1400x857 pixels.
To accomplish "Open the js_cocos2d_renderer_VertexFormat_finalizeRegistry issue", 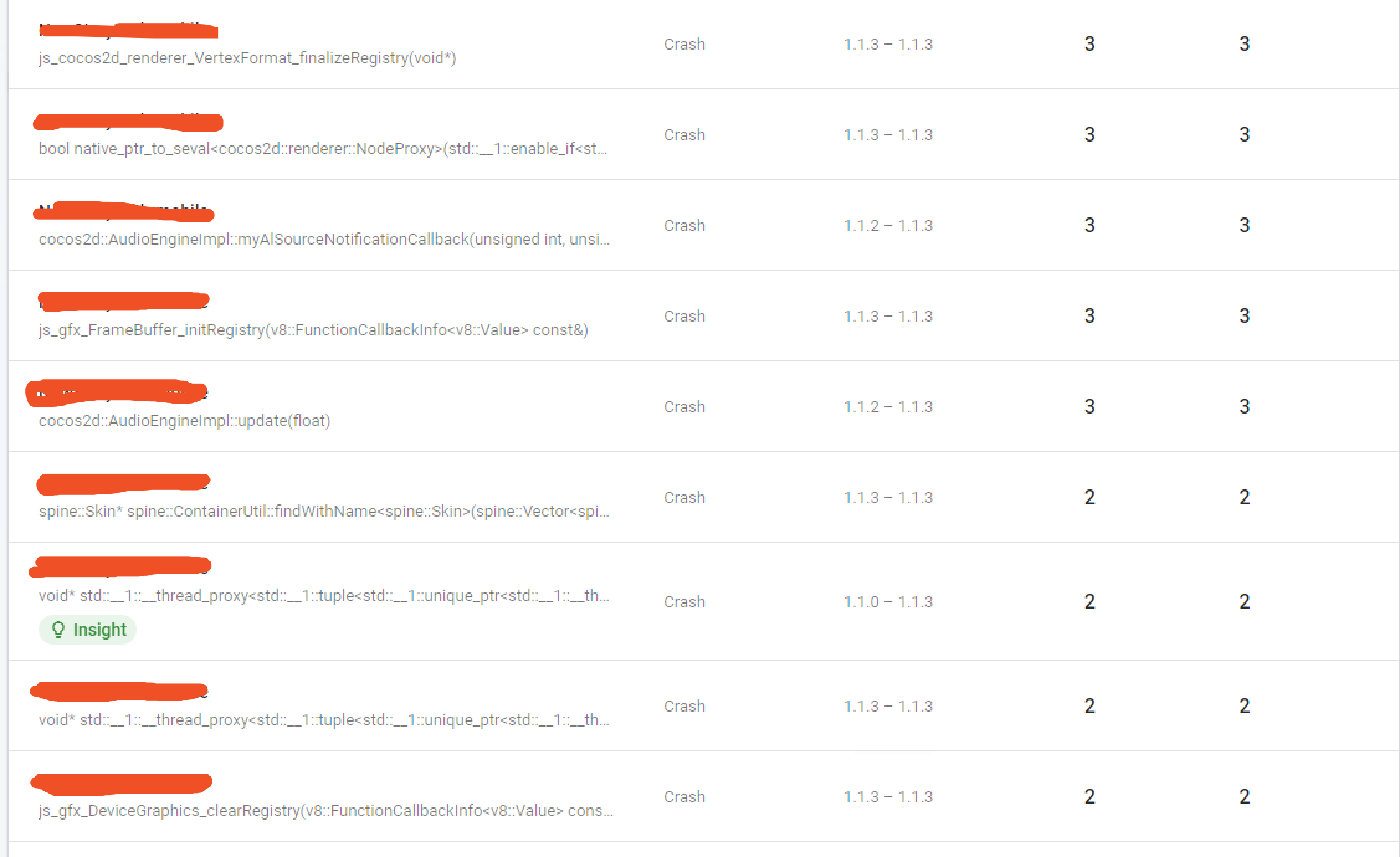I will coord(247,58).
